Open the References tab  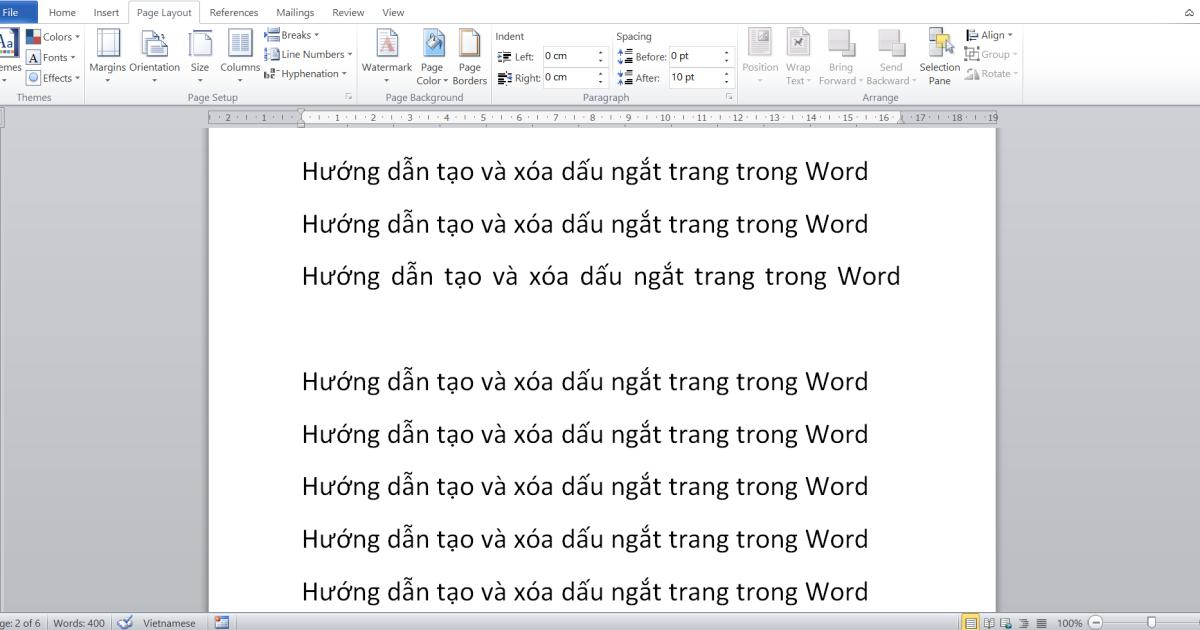[x=233, y=12]
